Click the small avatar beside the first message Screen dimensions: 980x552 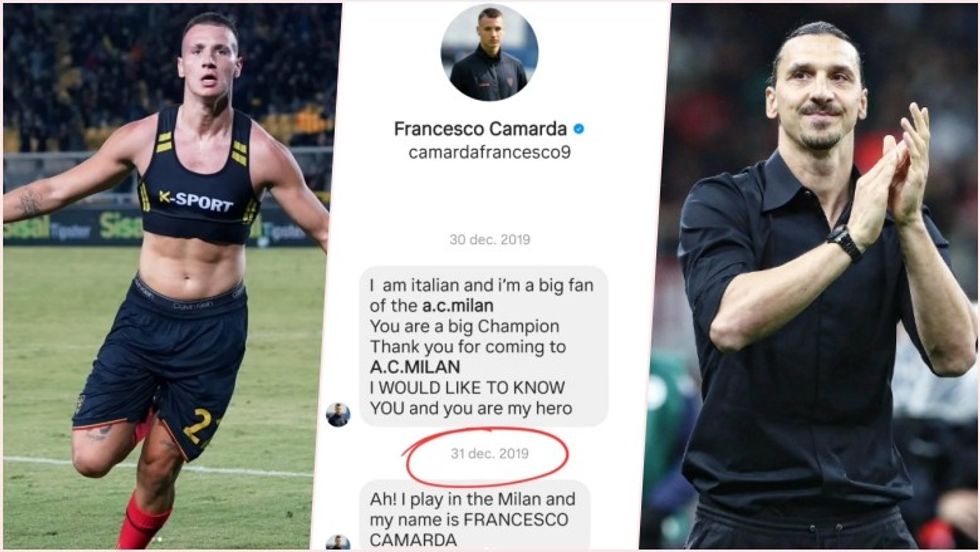point(338,414)
